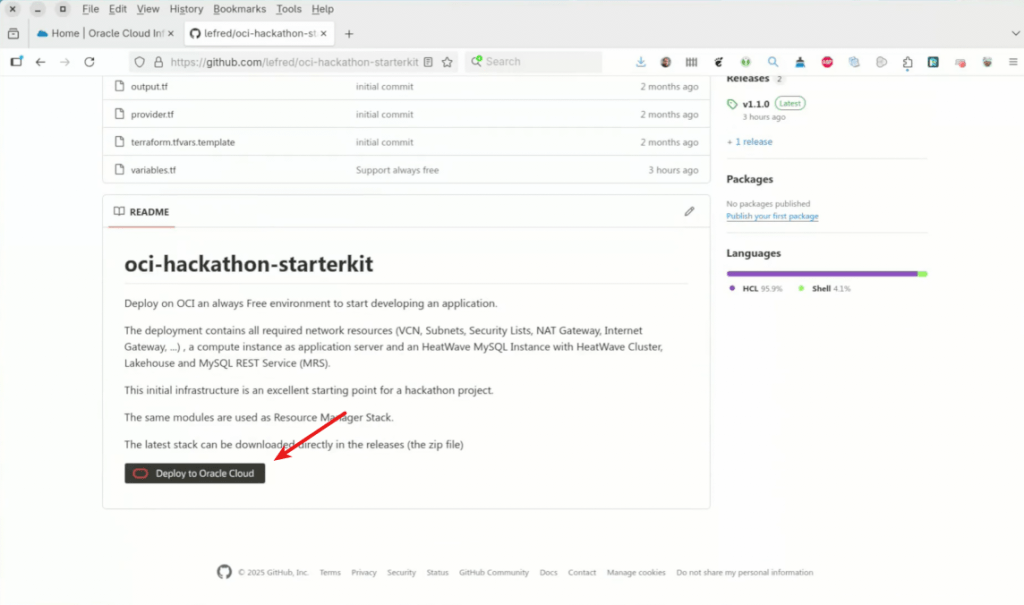This screenshot has width=1024, height=605.
Task: Close the oci-hackathon-starterkit tab
Action: pyautogui.click(x=324, y=33)
